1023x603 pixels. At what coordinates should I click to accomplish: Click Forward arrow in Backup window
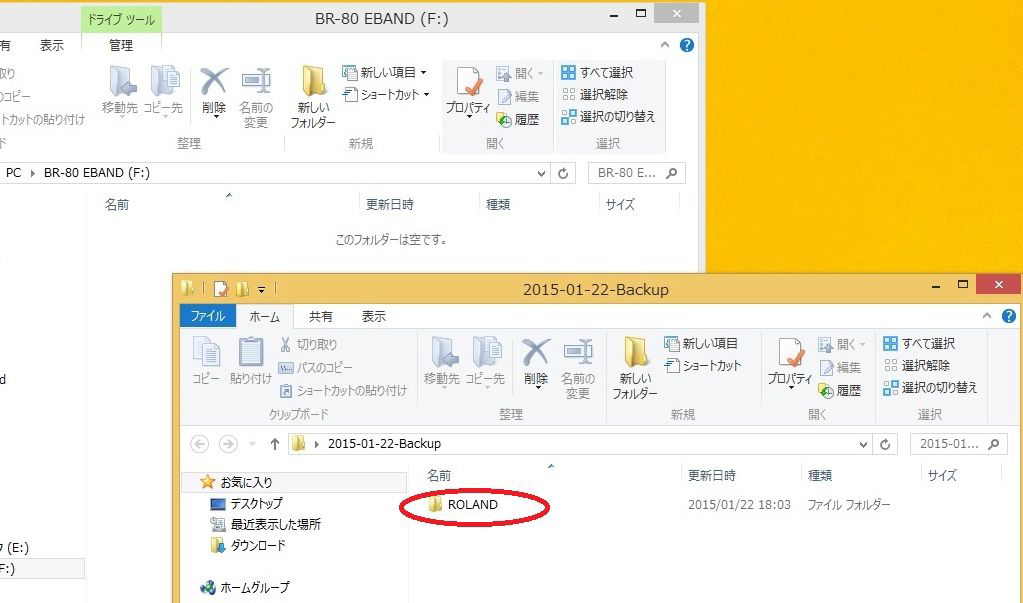228,444
